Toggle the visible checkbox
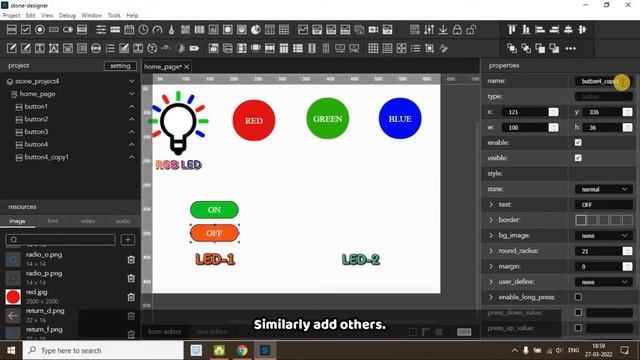This screenshot has height=360, width=640. (578, 158)
